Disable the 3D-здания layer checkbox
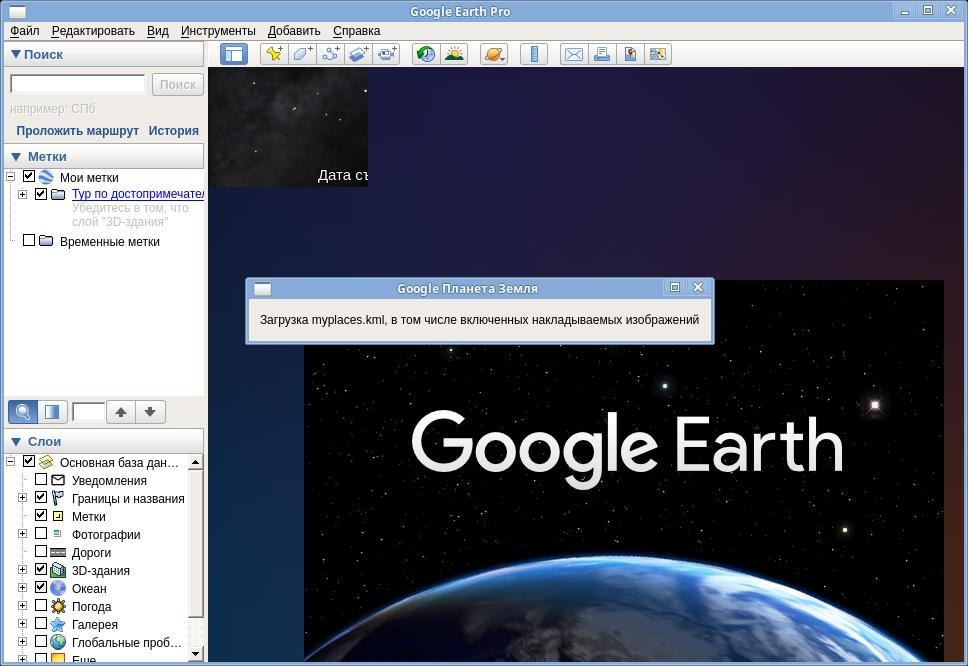 [41, 569]
